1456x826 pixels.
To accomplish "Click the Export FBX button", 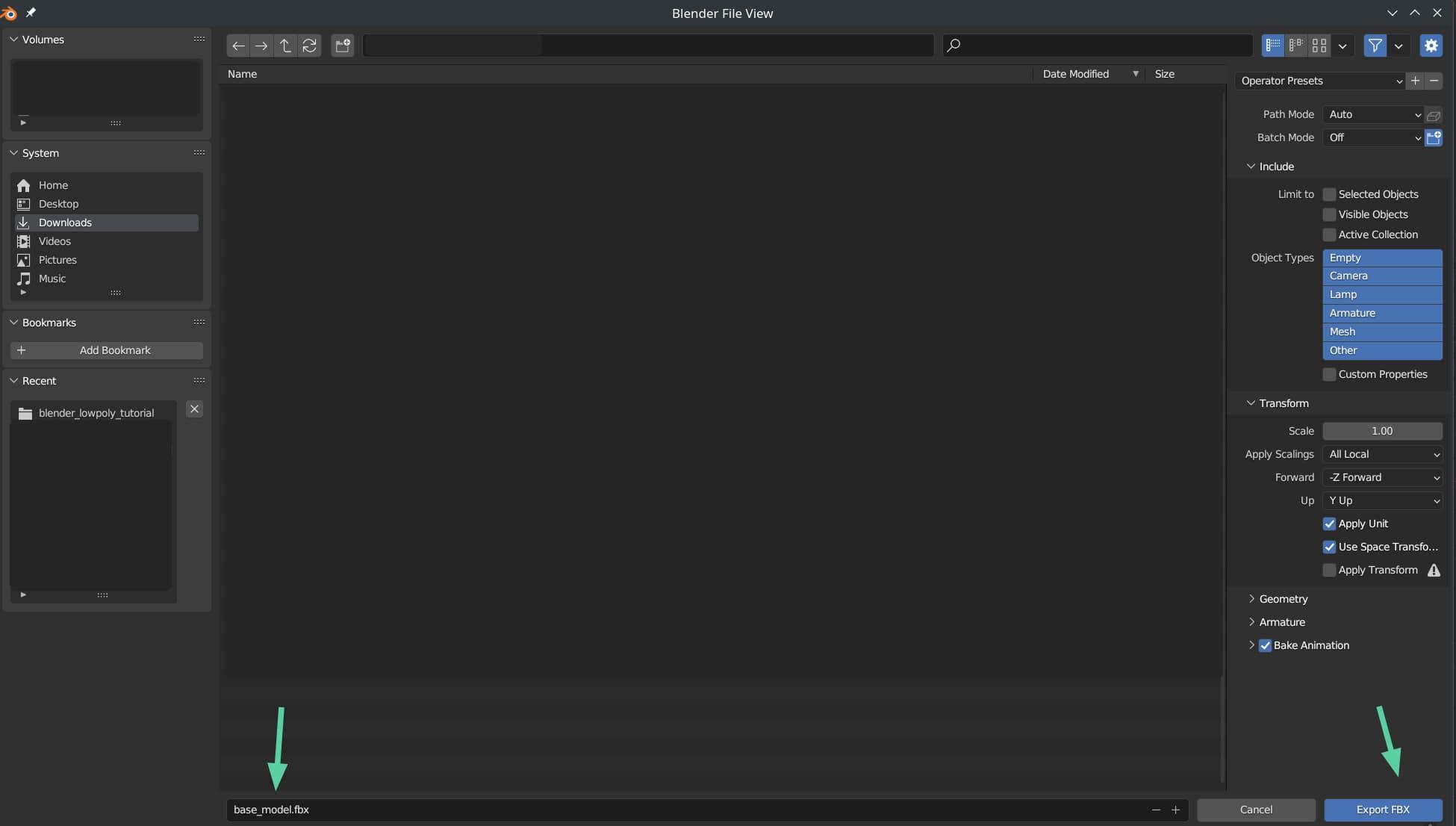I will pyautogui.click(x=1383, y=810).
